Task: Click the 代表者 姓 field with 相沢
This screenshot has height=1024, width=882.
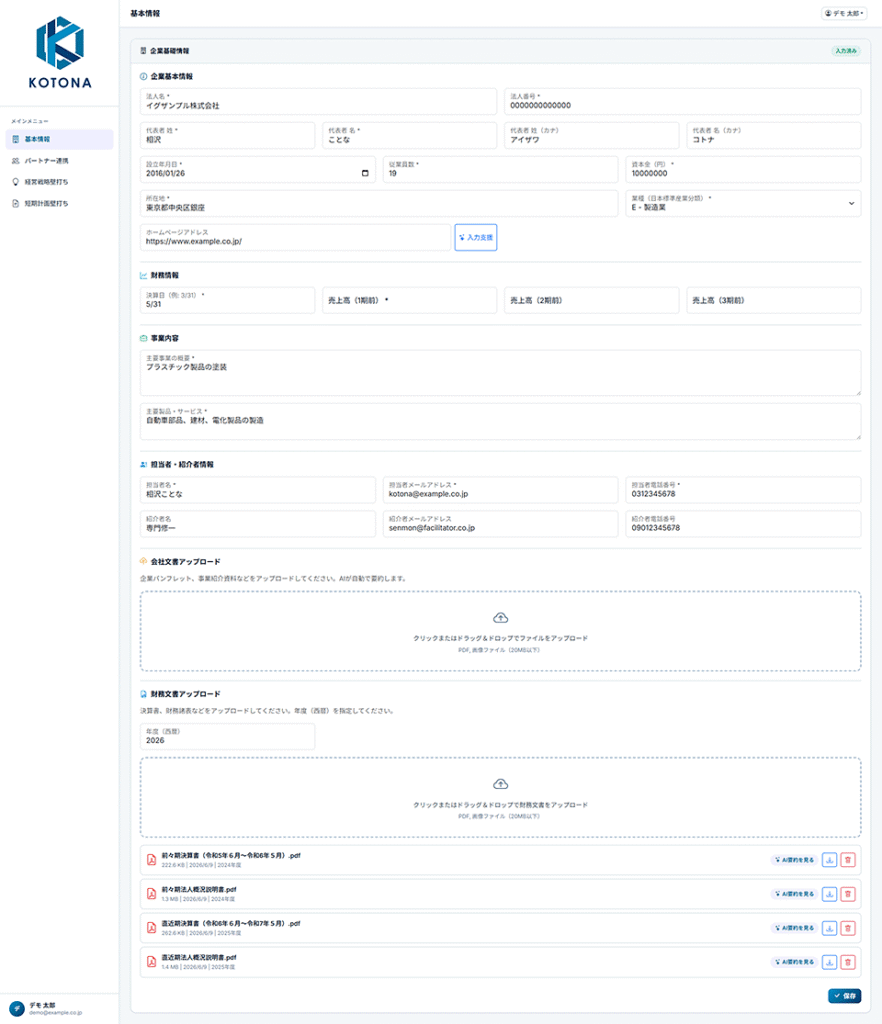Action: (x=227, y=135)
